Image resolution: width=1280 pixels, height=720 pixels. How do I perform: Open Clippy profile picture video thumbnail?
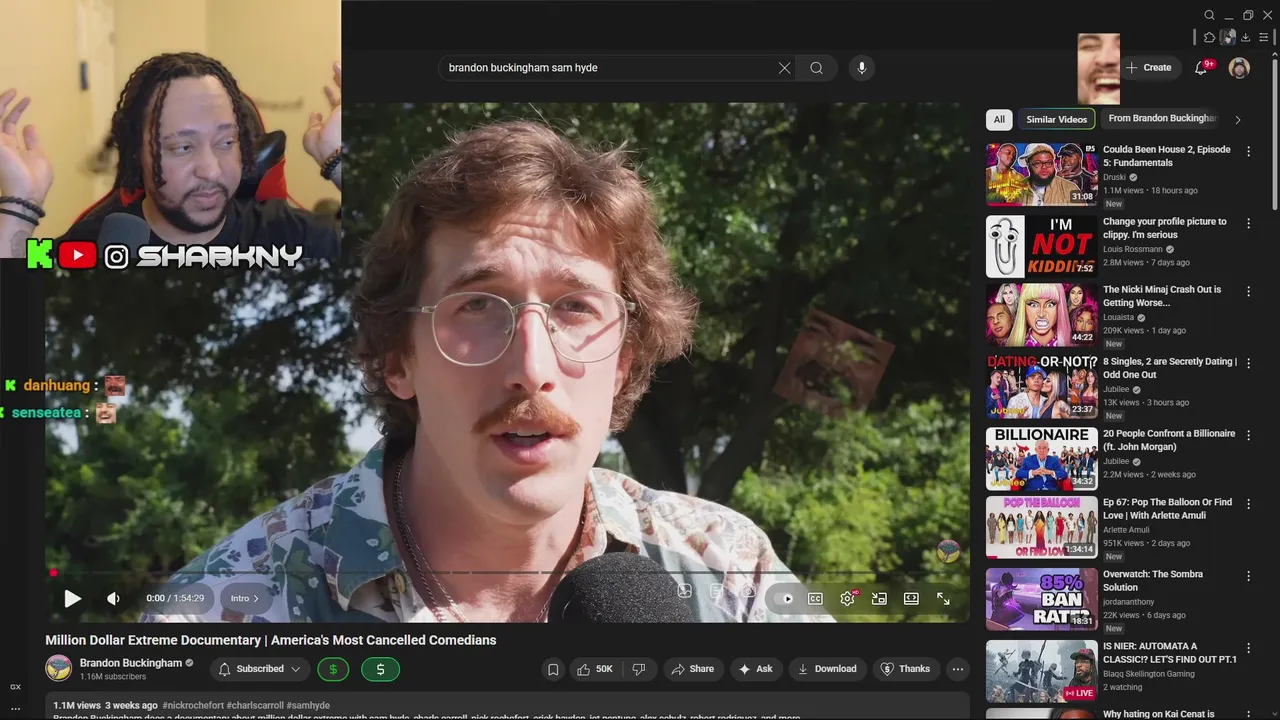click(1041, 246)
